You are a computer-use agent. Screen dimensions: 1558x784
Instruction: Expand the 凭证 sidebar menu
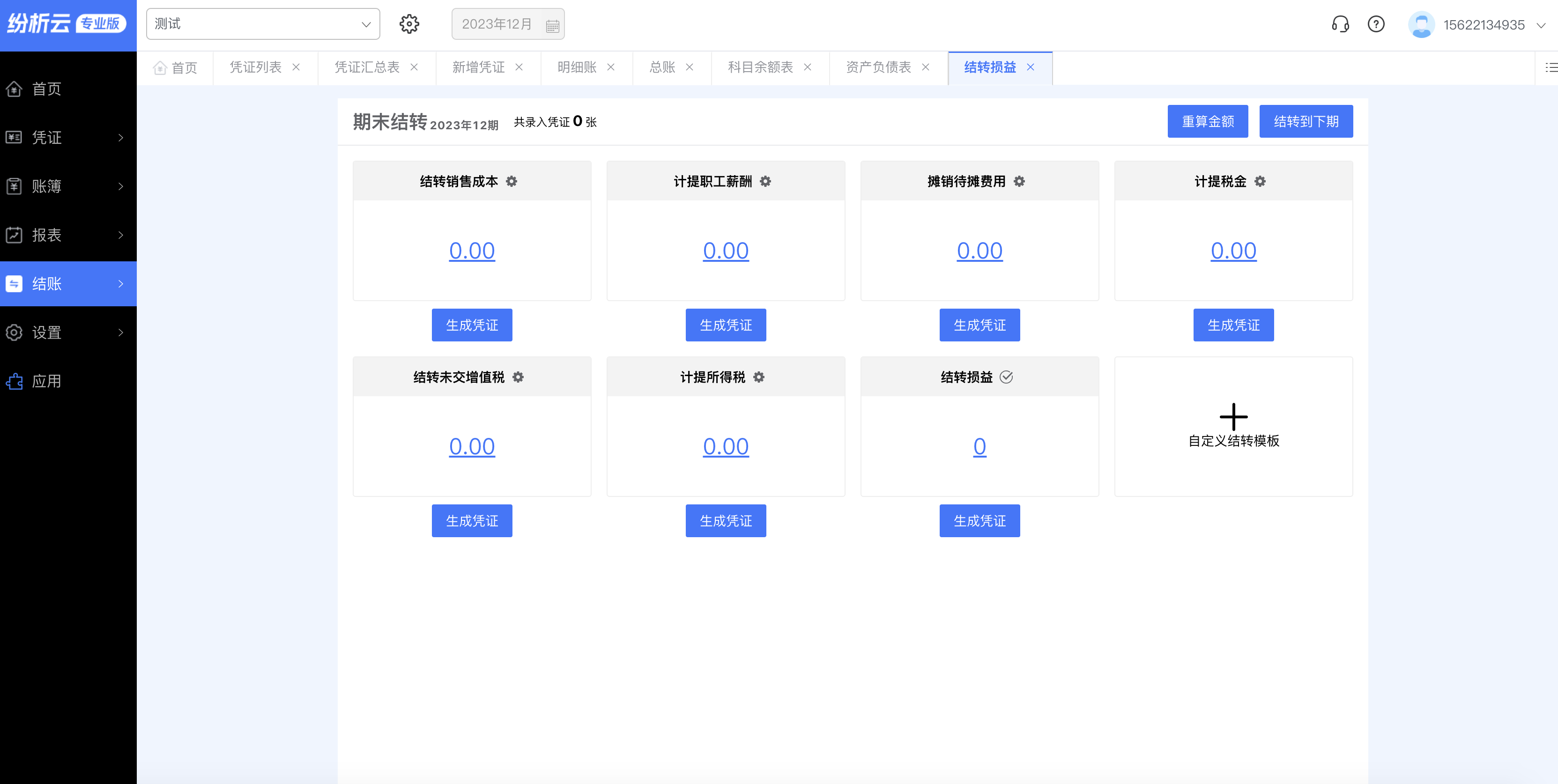tap(68, 138)
